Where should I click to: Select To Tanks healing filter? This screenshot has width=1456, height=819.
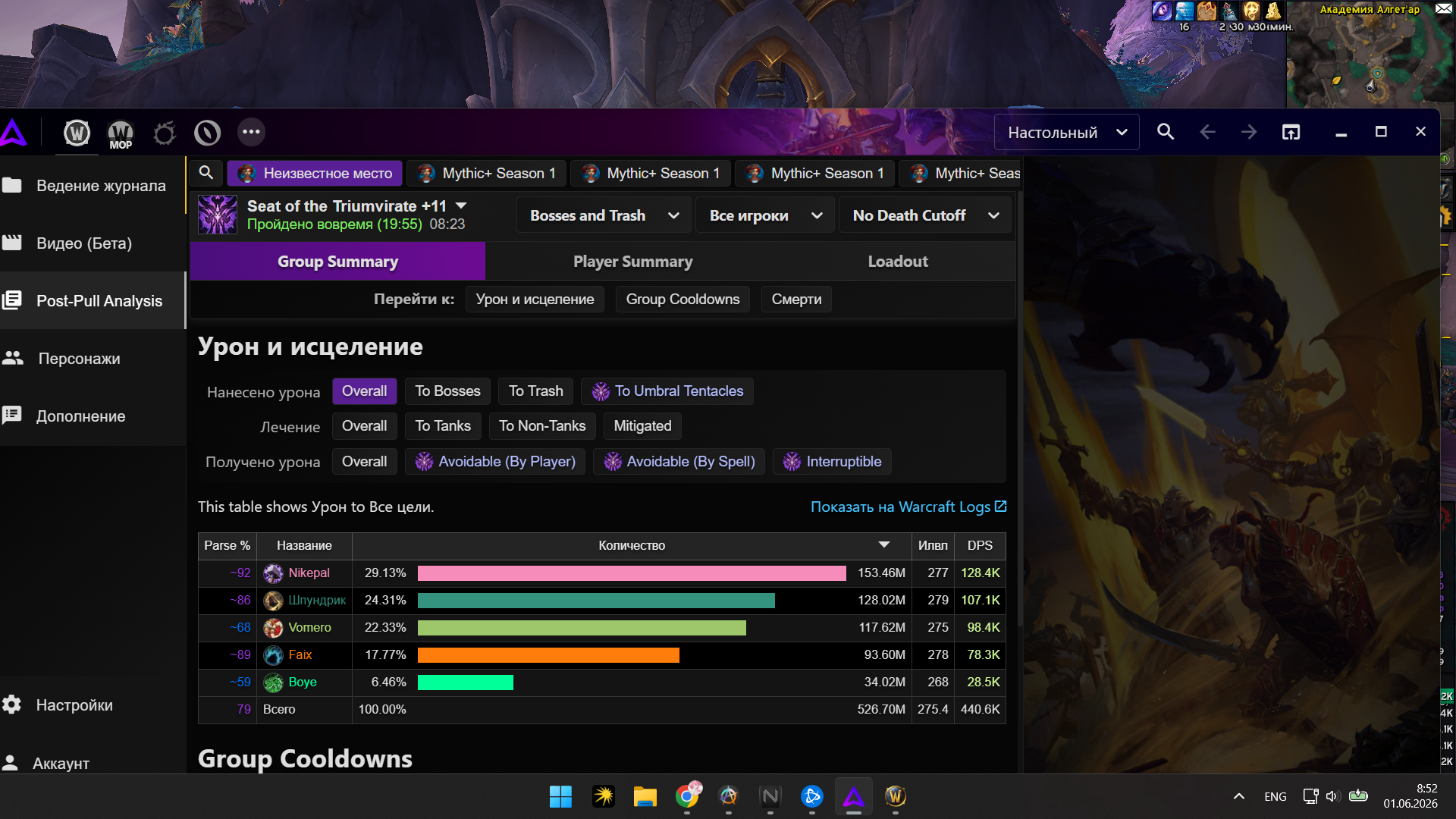pyautogui.click(x=443, y=426)
